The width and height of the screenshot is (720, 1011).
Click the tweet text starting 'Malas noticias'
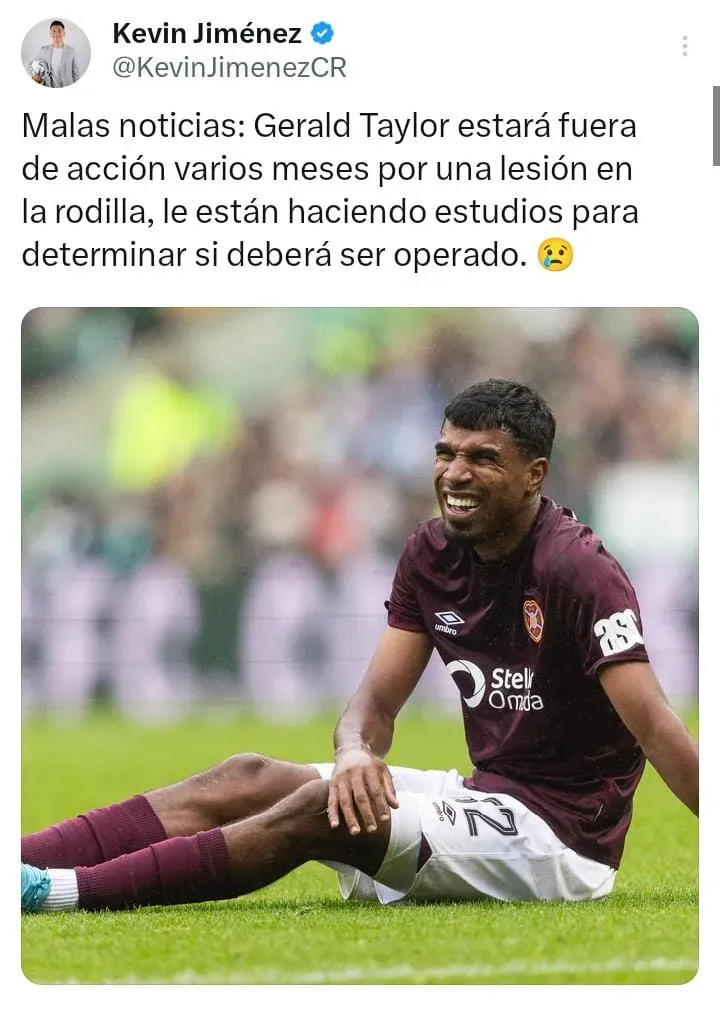point(330,190)
